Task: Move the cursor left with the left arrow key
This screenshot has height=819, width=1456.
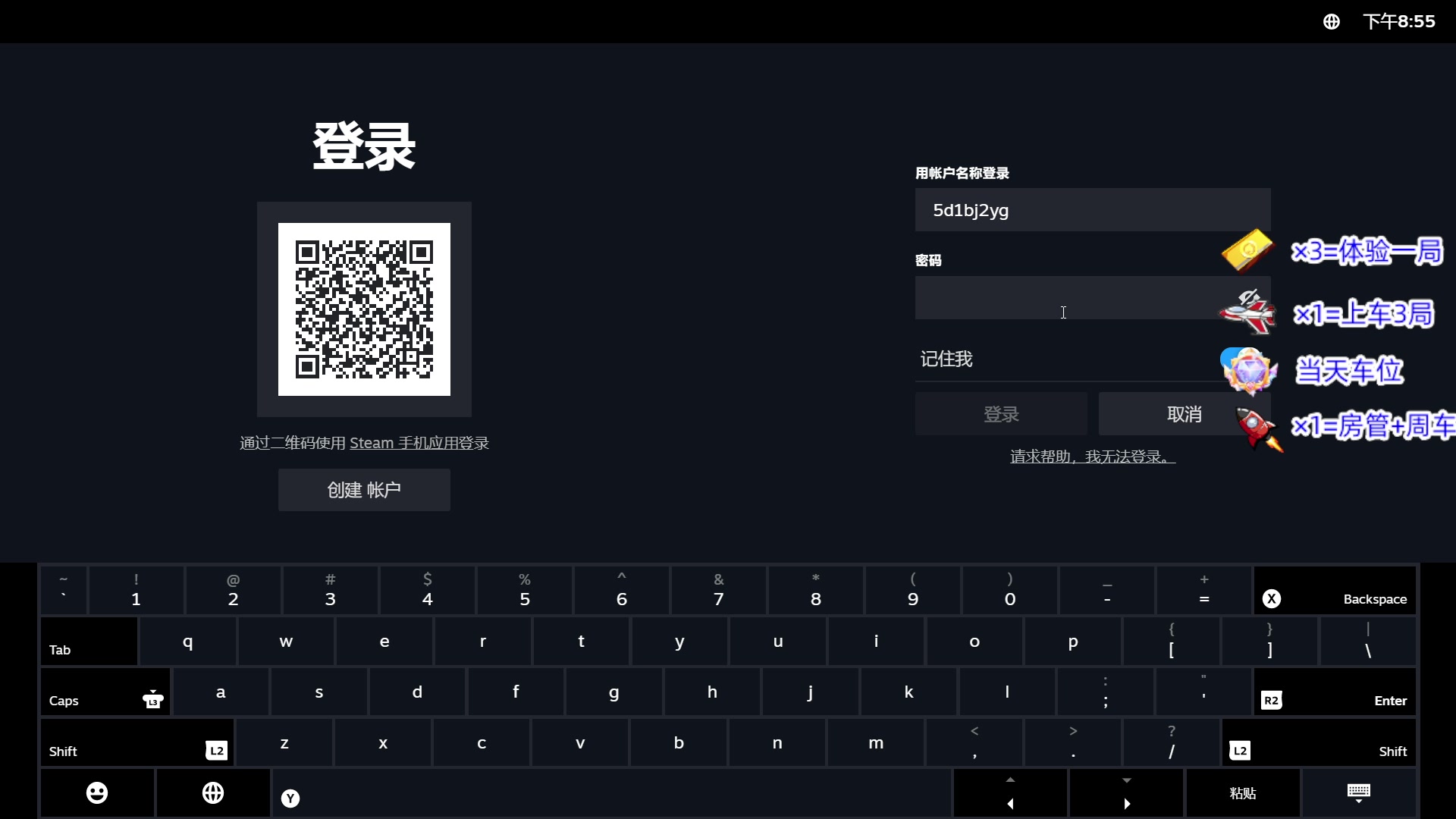Action: [1010, 793]
